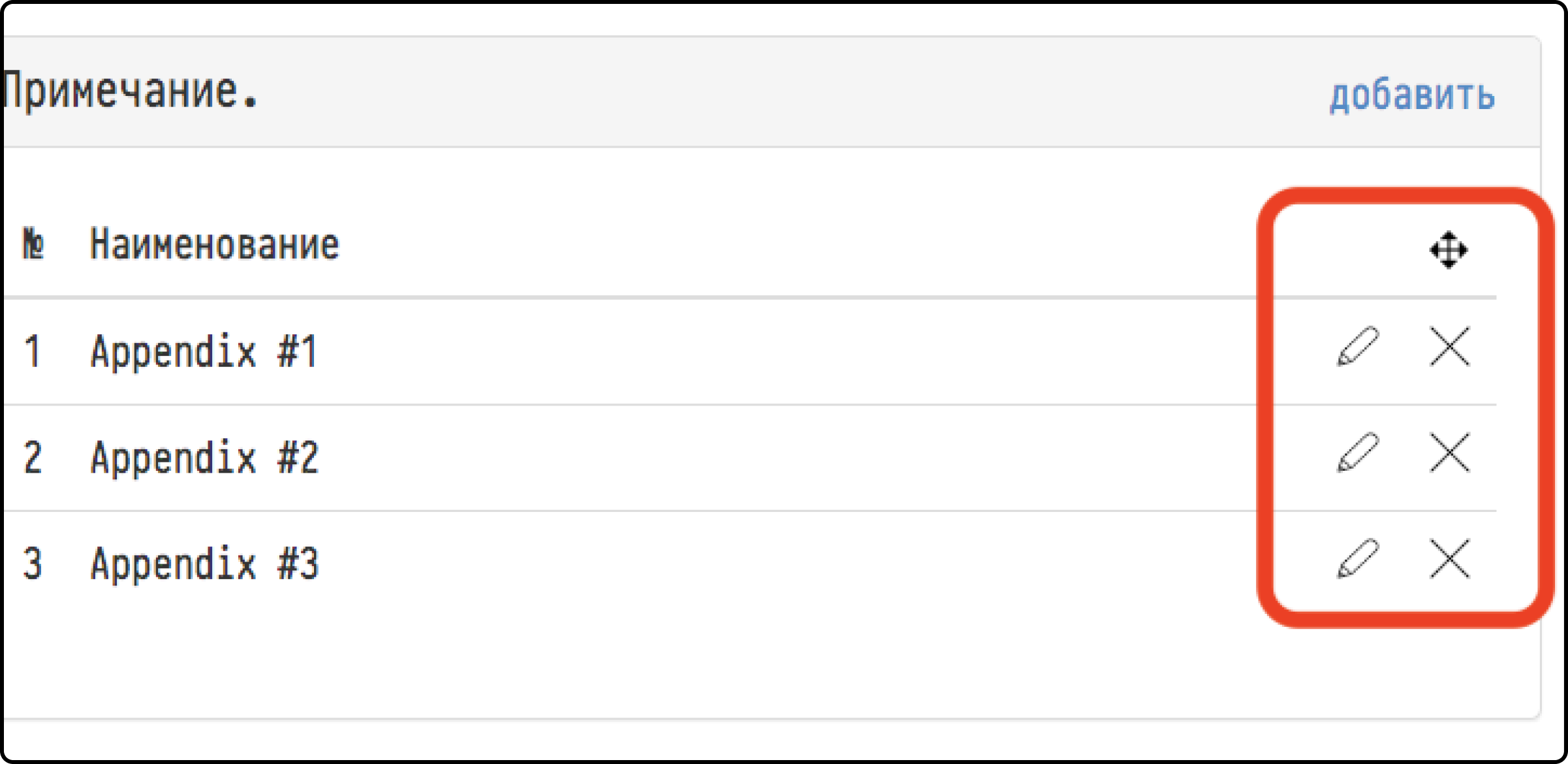Delete Appendix #1 using X icon
The height and width of the screenshot is (764, 1568).
point(1450,346)
